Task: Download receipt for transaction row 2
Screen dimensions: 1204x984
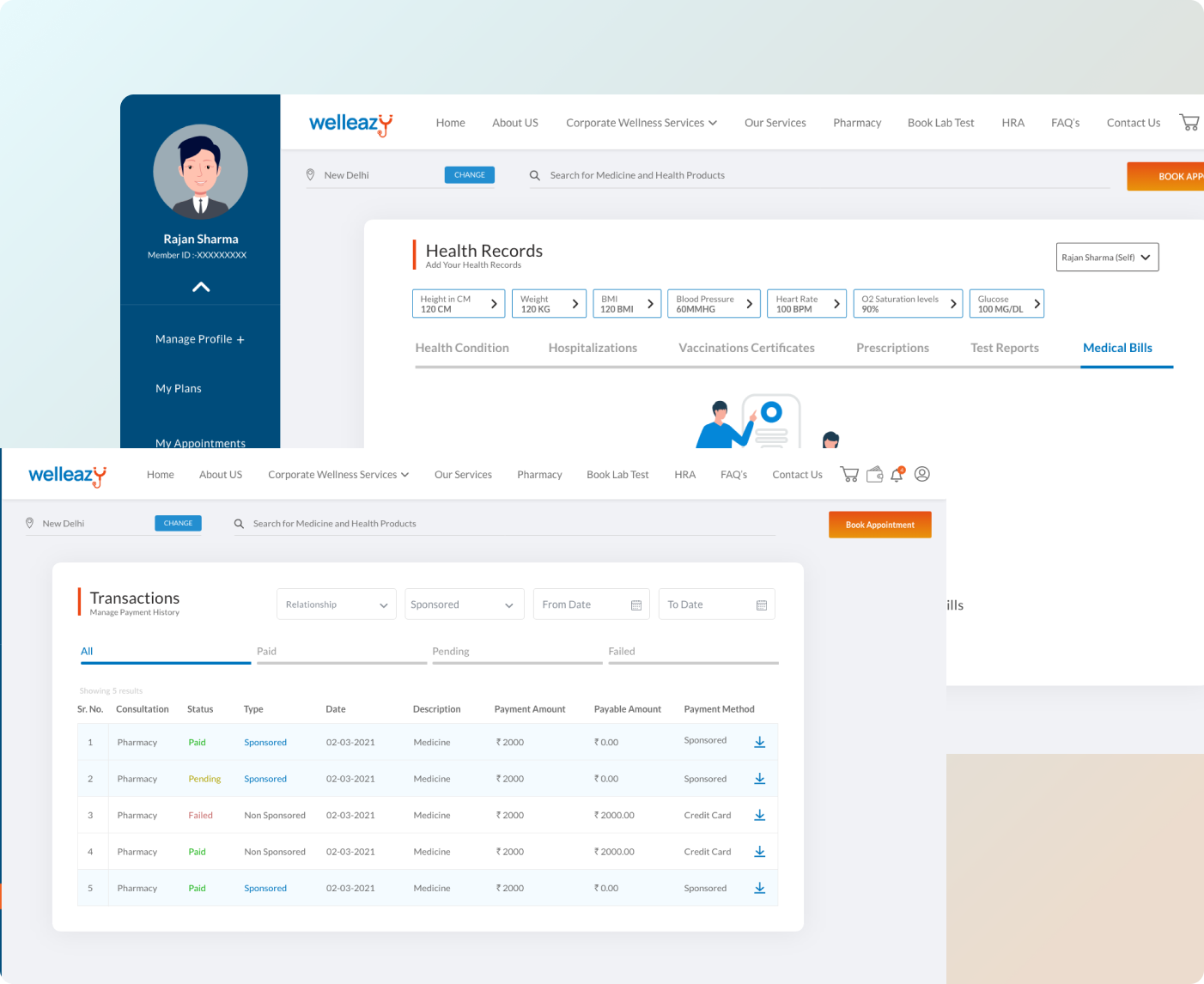Action: [760, 779]
